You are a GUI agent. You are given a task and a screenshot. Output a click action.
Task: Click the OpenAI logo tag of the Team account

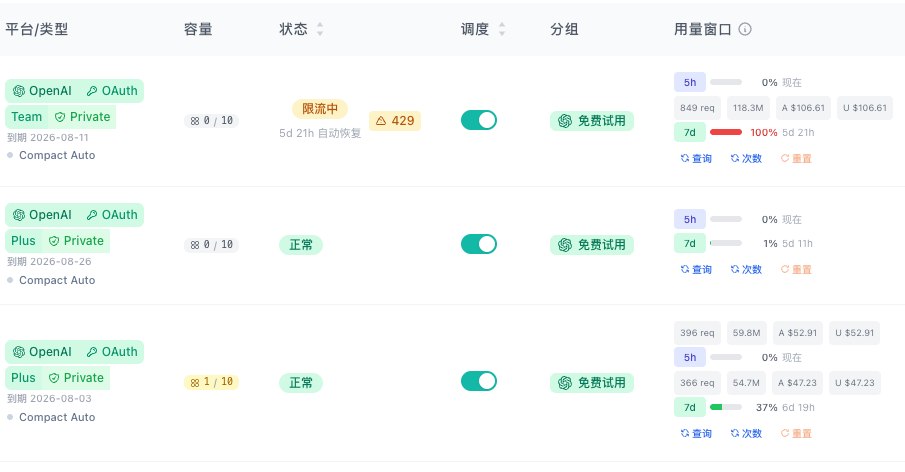point(42,91)
